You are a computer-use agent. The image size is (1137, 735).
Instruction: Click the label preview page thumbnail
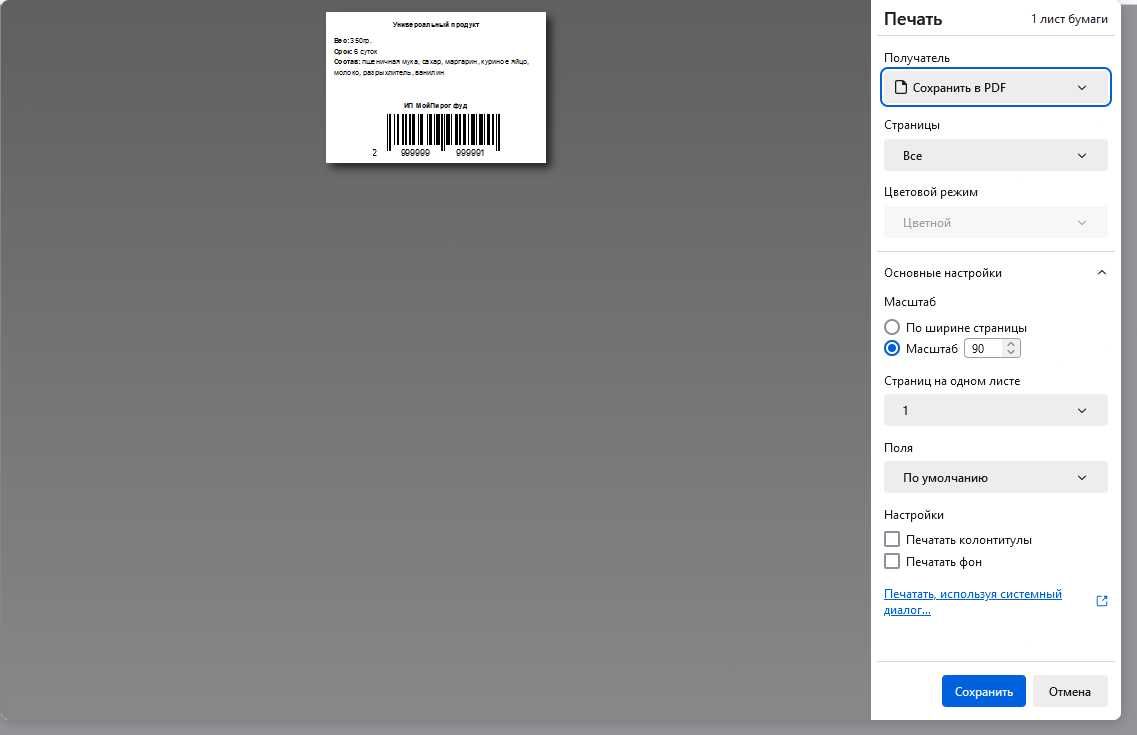pyautogui.click(x=436, y=88)
